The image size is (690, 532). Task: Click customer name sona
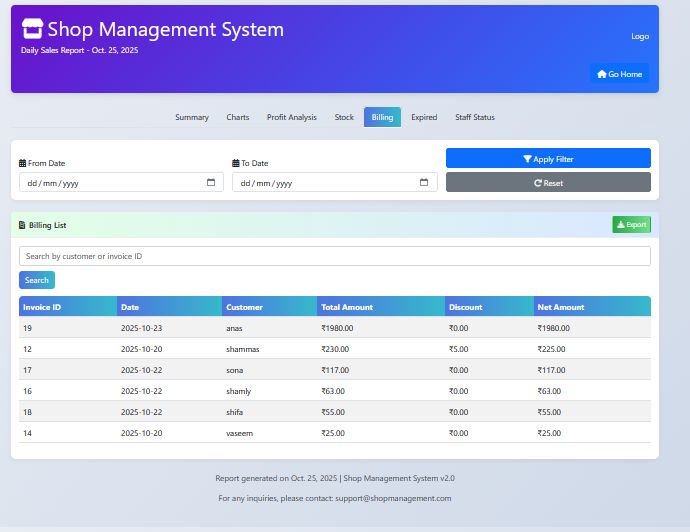pos(235,371)
